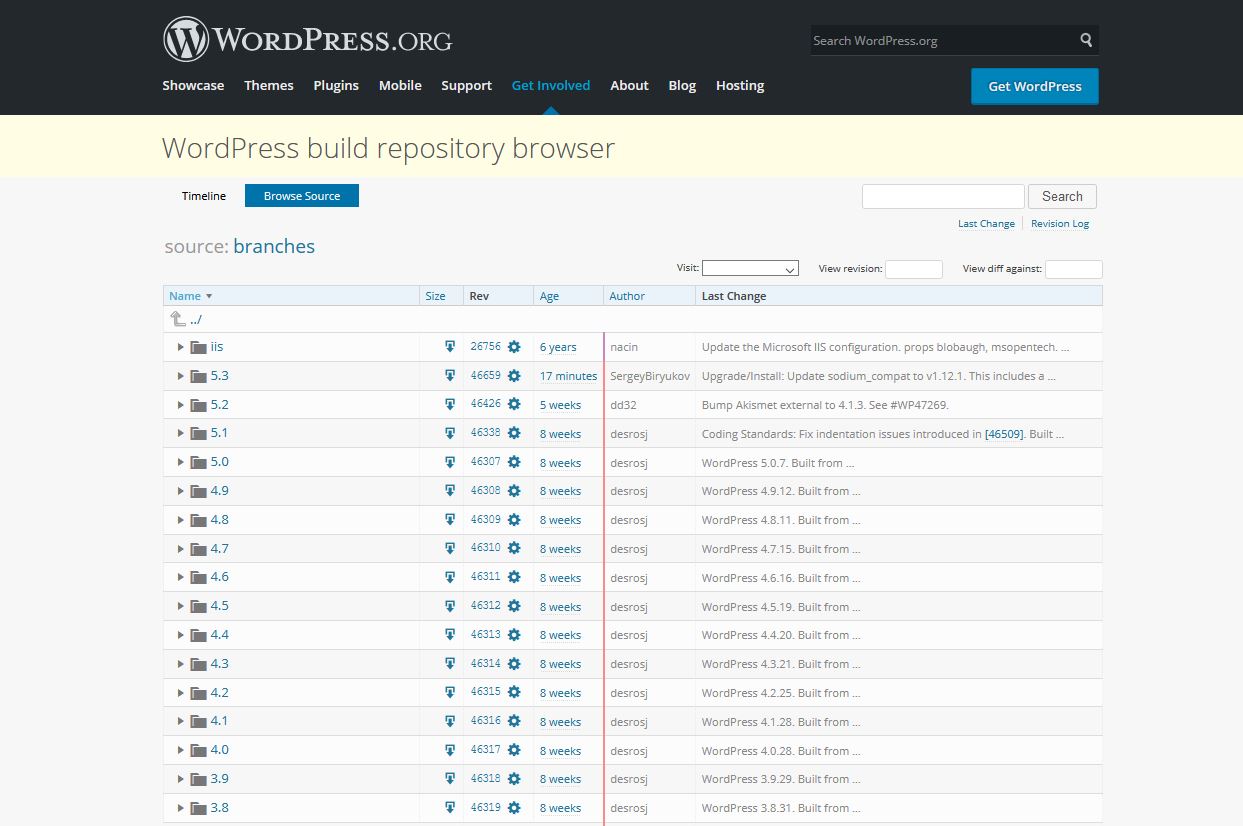Open the 6 years age link
The image size is (1243, 826).
(x=558, y=347)
